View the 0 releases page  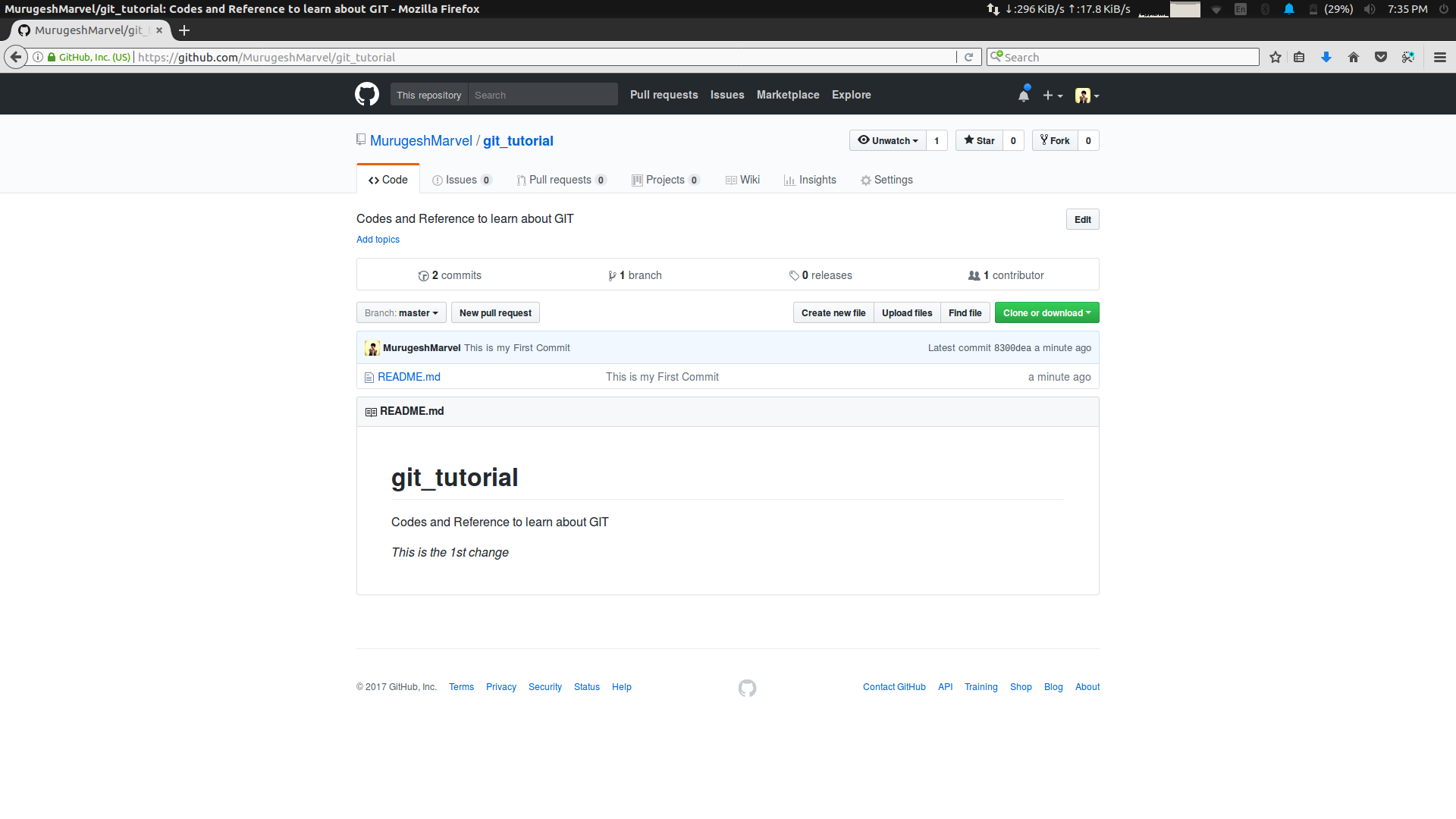point(821,275)
